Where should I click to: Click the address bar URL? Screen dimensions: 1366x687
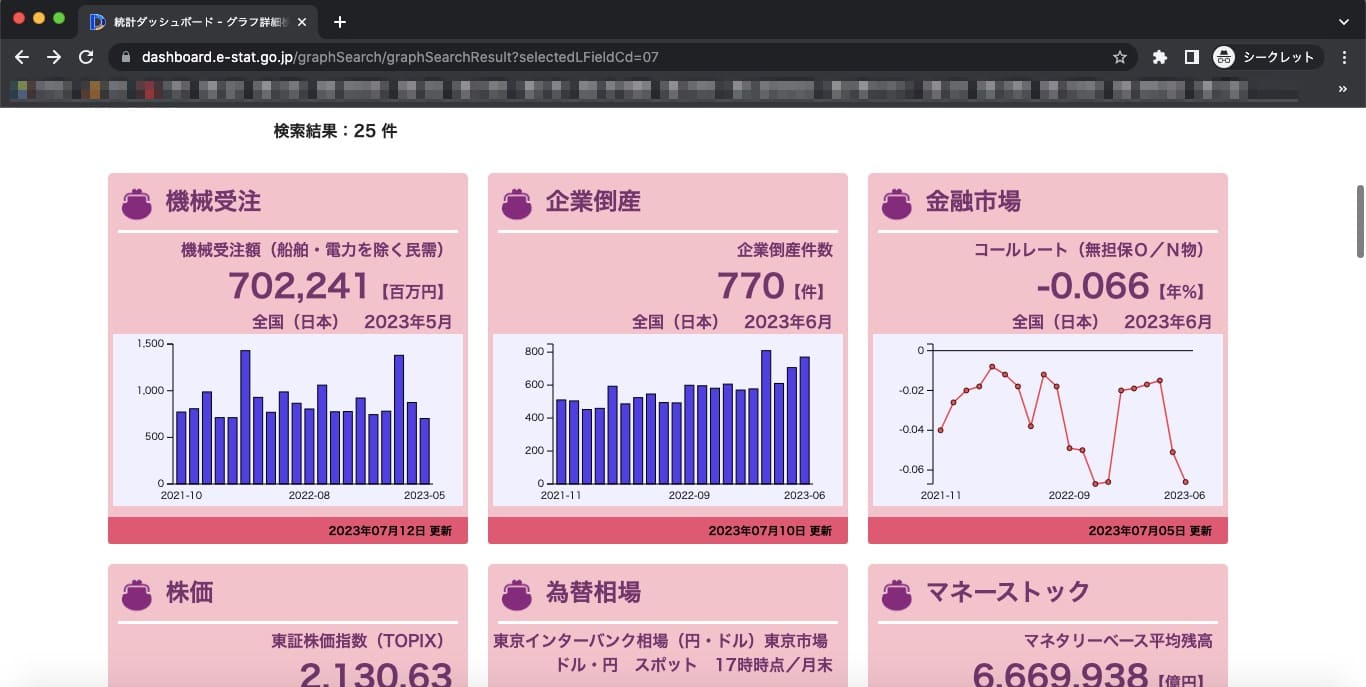[400, 57]
